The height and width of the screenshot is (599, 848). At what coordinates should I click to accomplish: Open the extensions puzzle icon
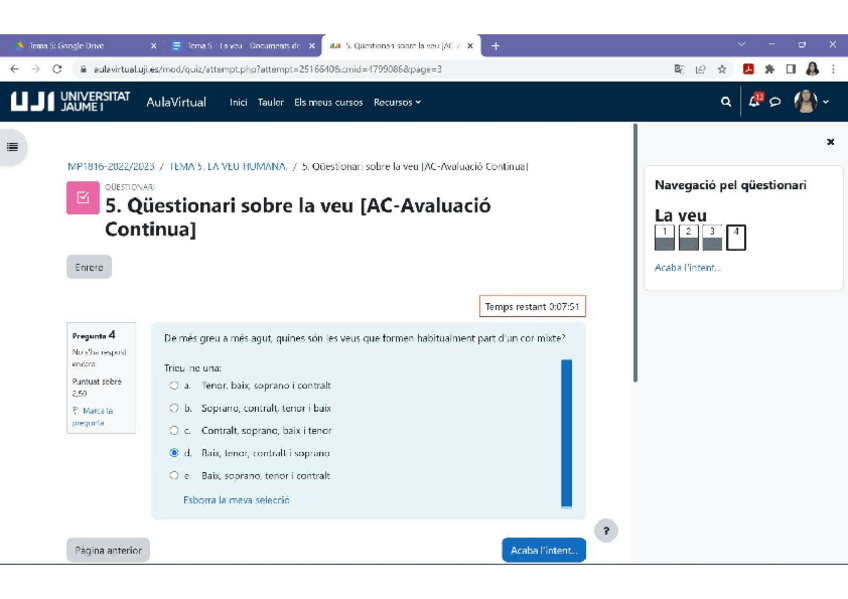(770, 69)
